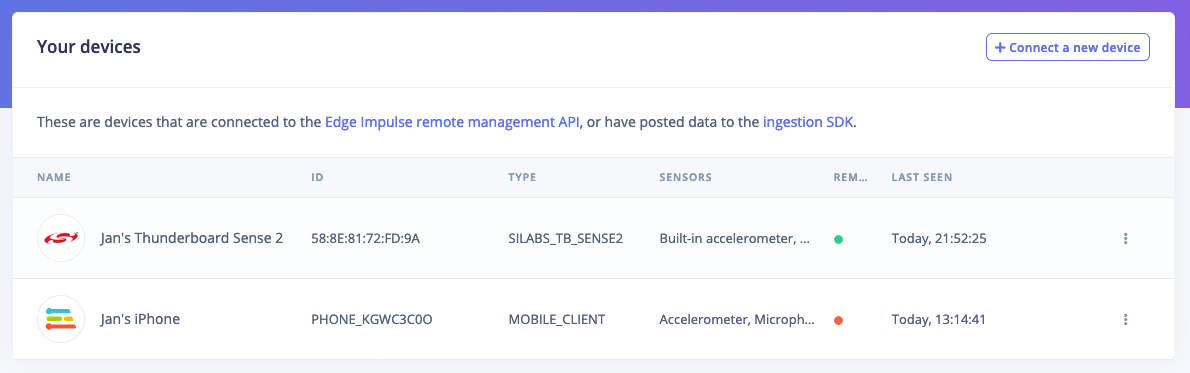Select device name Jan's Thunderboard Sense 2
Screen dimensions: 1190x373
[191, 239]
